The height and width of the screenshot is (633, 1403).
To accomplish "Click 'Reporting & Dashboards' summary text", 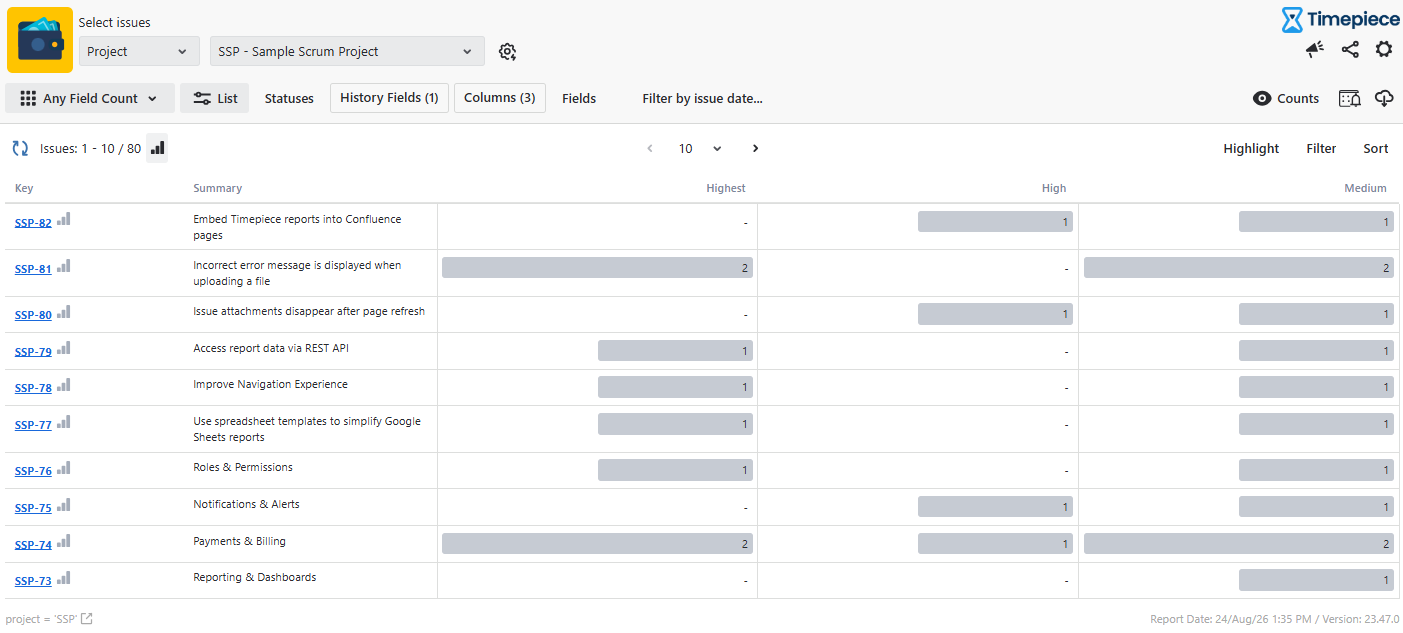I will (254, 577).
